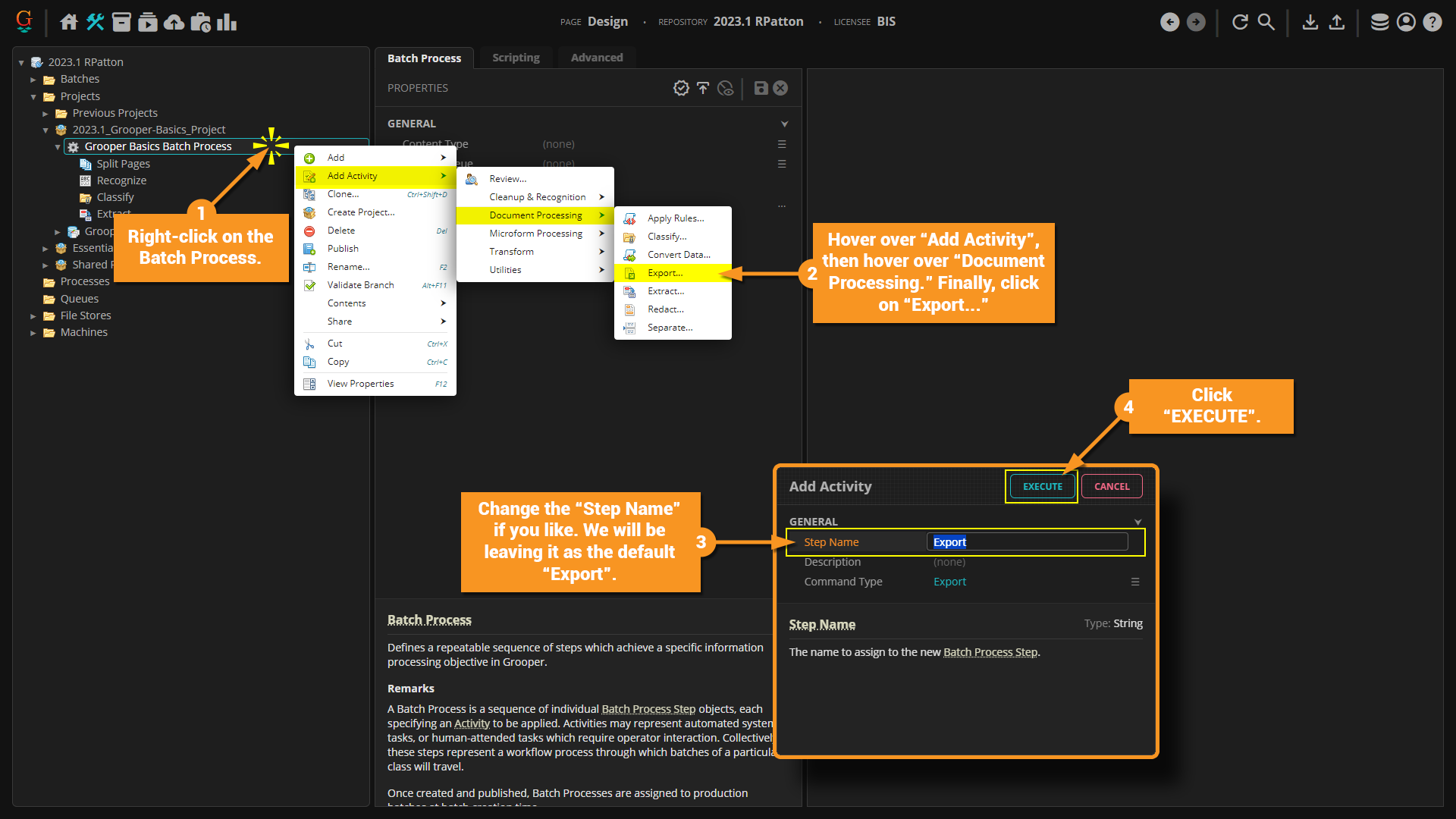Expand the File Stores folder

33,315
